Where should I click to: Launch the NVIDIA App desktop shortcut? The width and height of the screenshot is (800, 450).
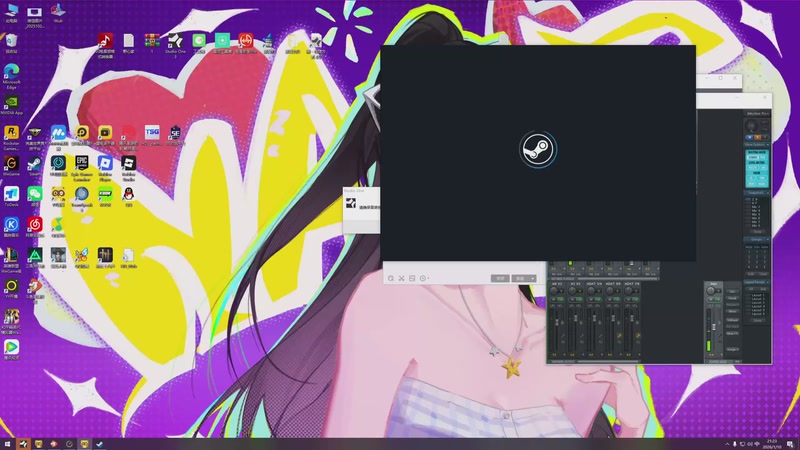tap(11, 103)
